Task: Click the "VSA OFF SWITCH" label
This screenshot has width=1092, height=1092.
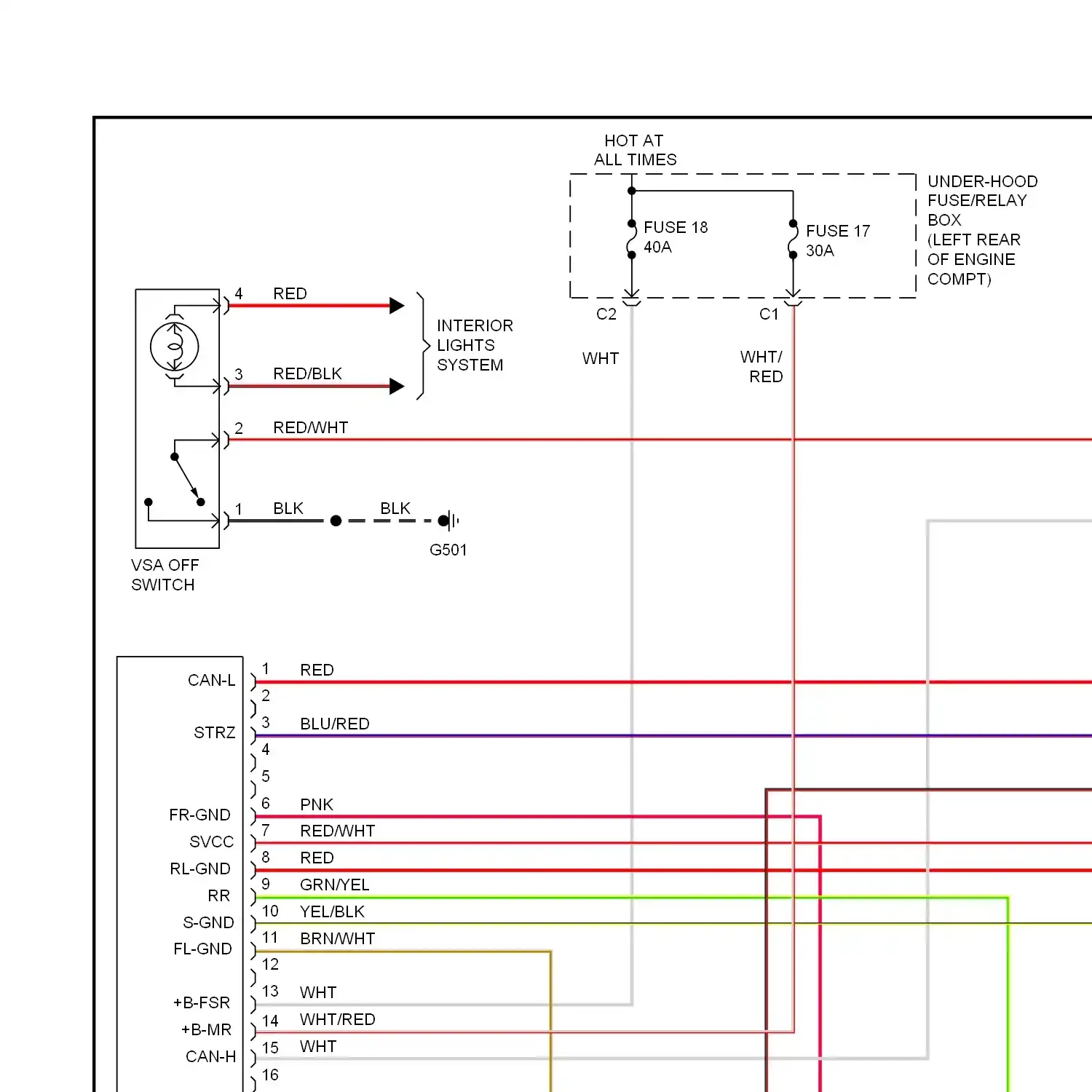Action: click(x=165, y=575)
